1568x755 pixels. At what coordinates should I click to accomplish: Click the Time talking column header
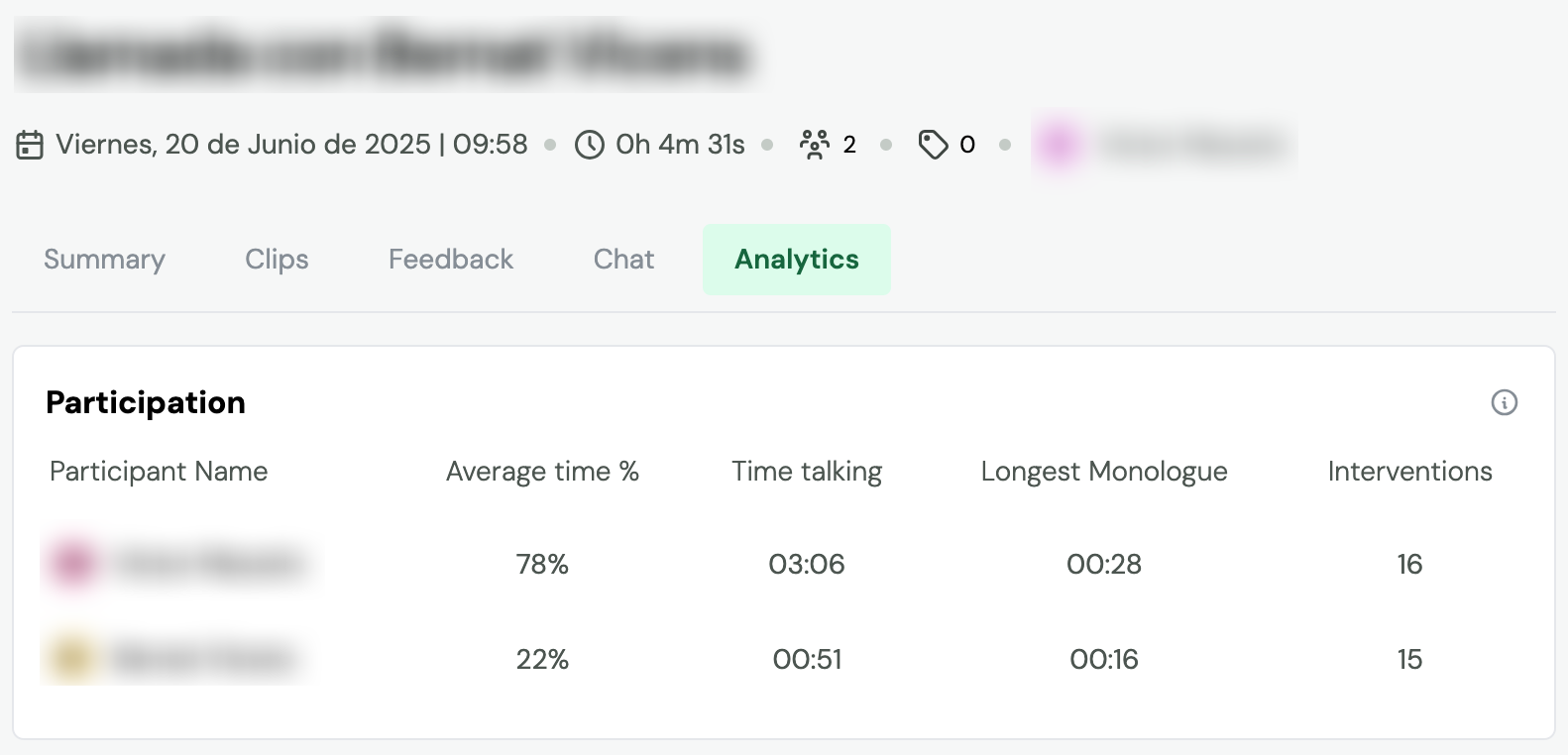(807, 472)
